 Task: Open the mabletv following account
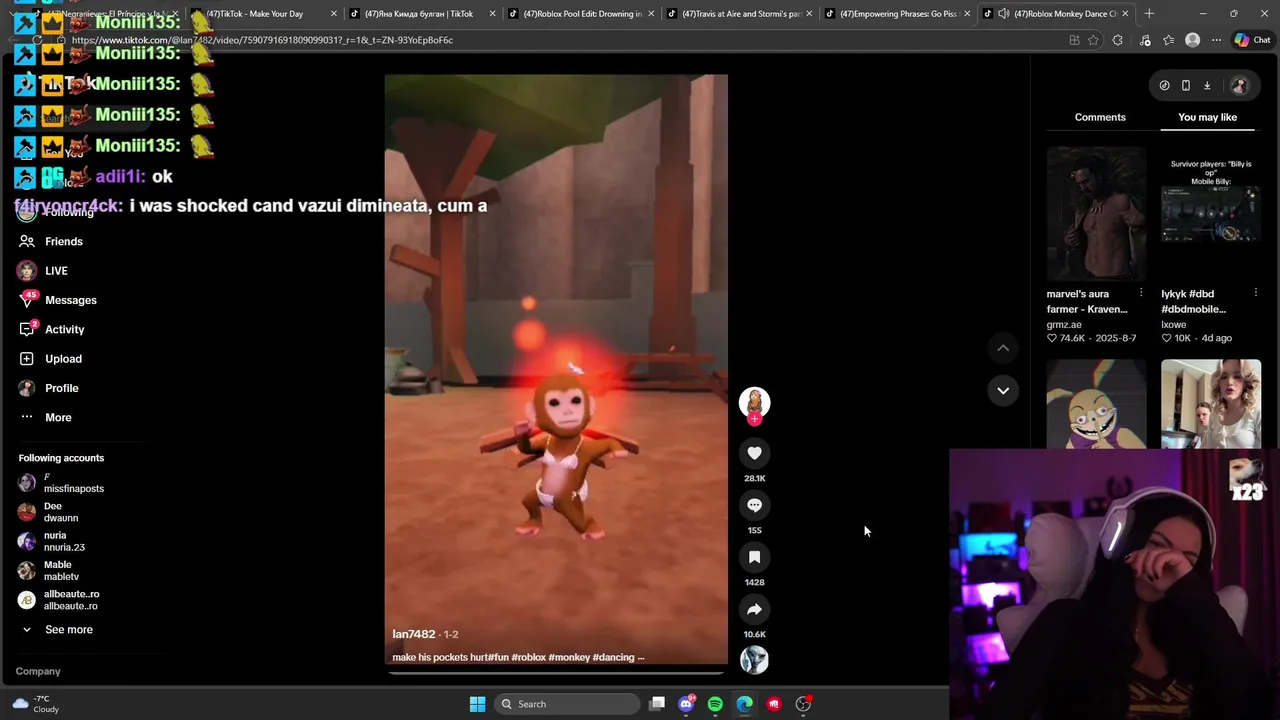point(60,571)
